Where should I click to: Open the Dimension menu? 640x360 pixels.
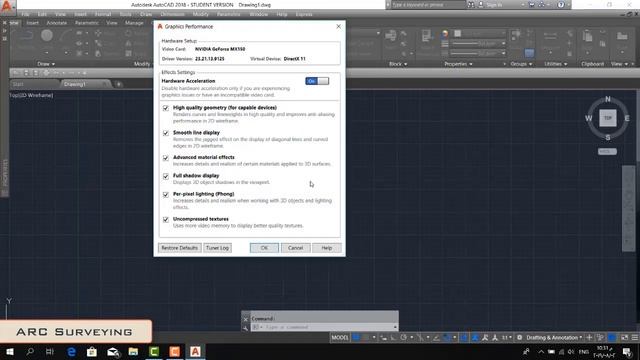click(172, 14)
